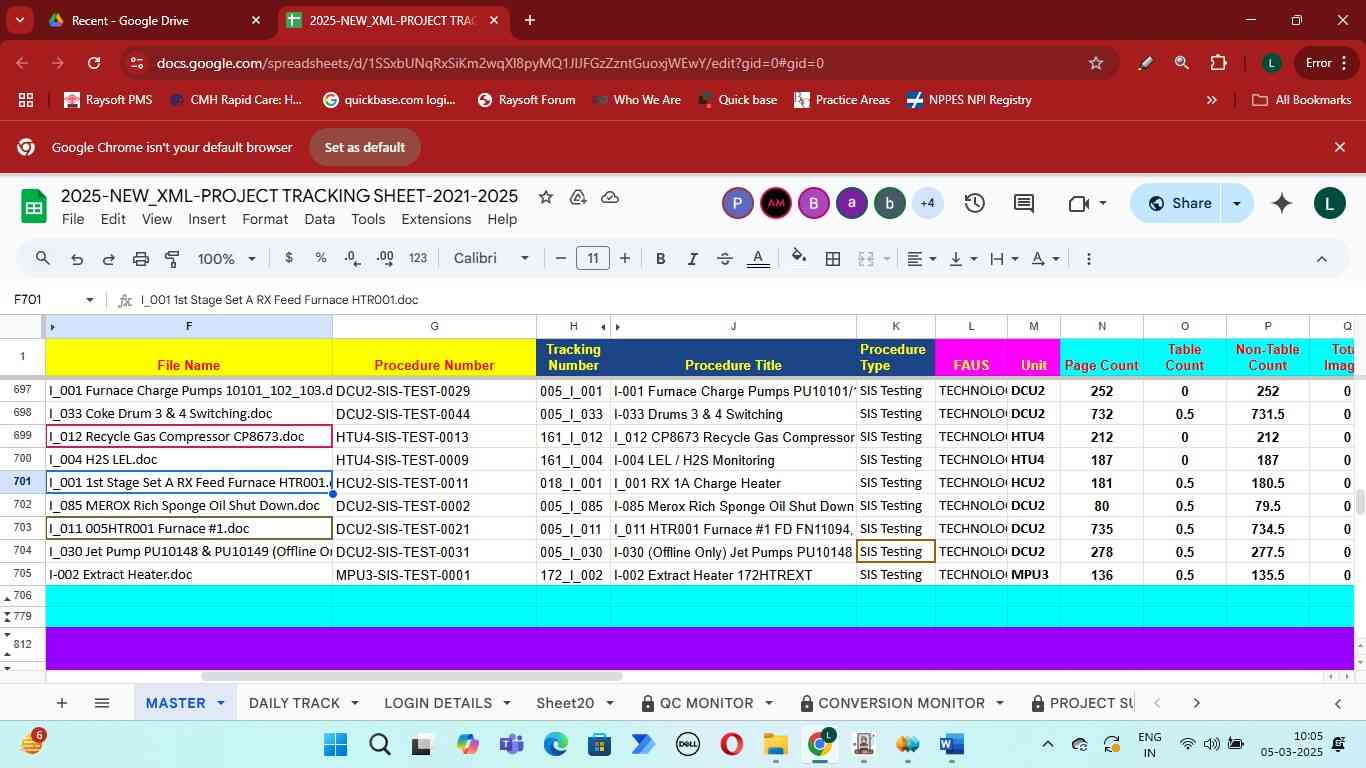Decrease font size with minus icon
The width and height of the screenshot is (1366, 768).
[561, 259]
